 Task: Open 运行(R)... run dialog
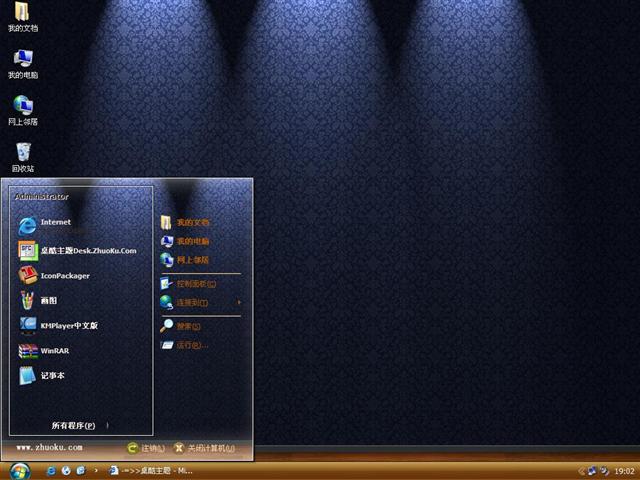click(x=184, y=345)
